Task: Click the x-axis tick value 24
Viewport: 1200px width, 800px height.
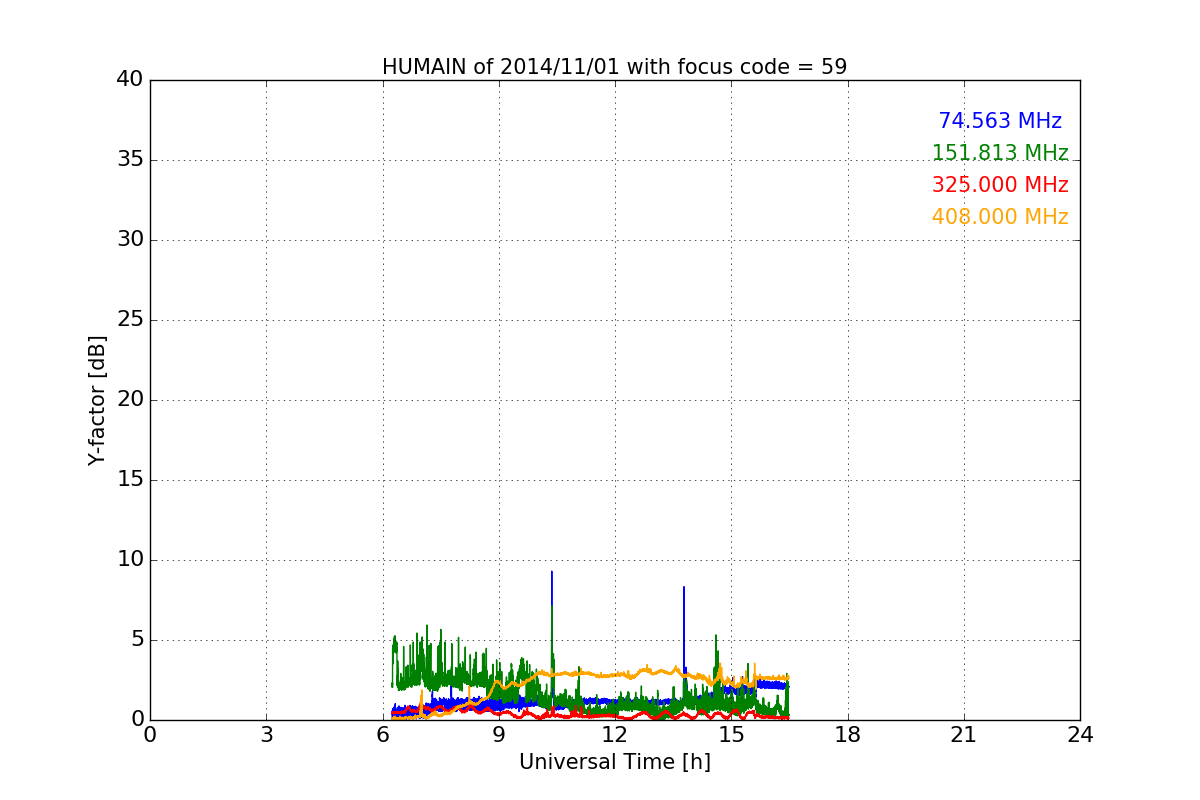Action: 1079,735
